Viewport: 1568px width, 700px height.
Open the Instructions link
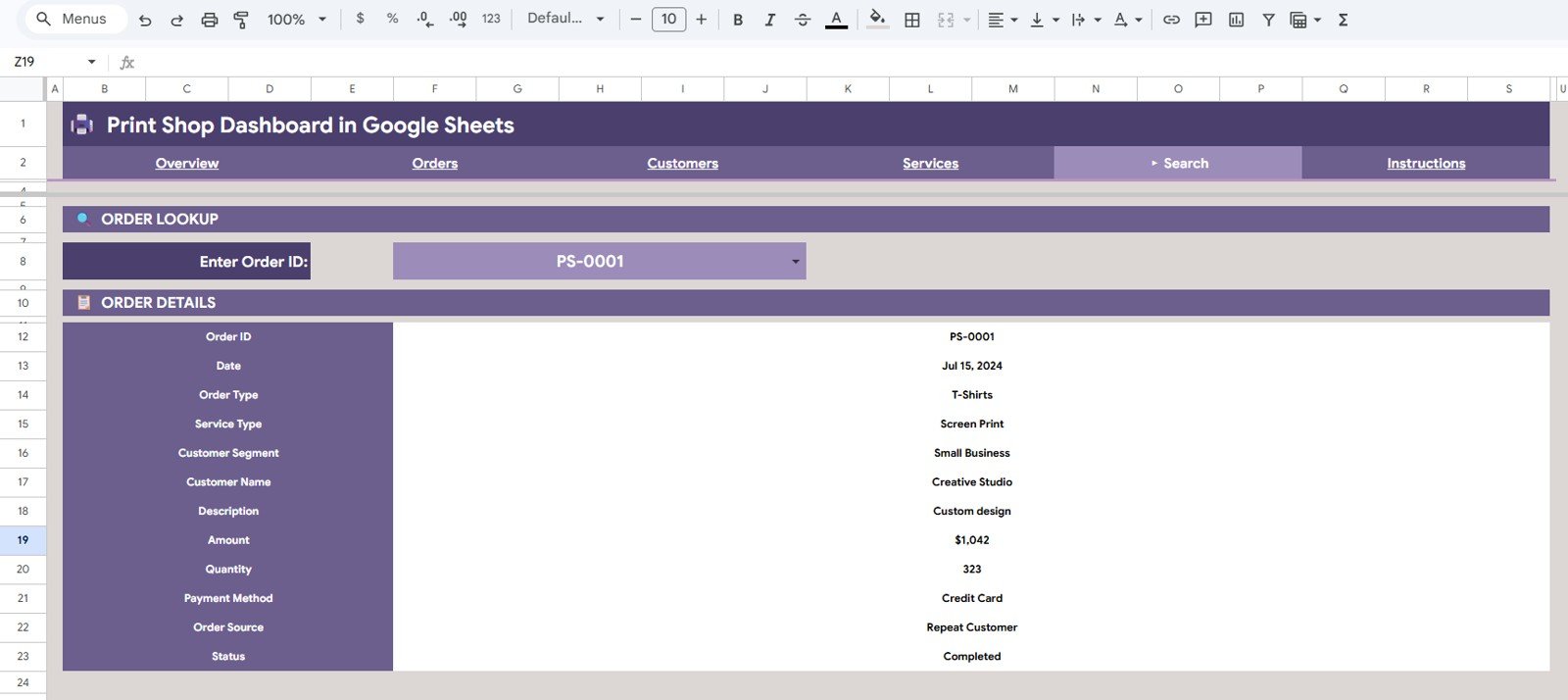[x=1426, y=164]
